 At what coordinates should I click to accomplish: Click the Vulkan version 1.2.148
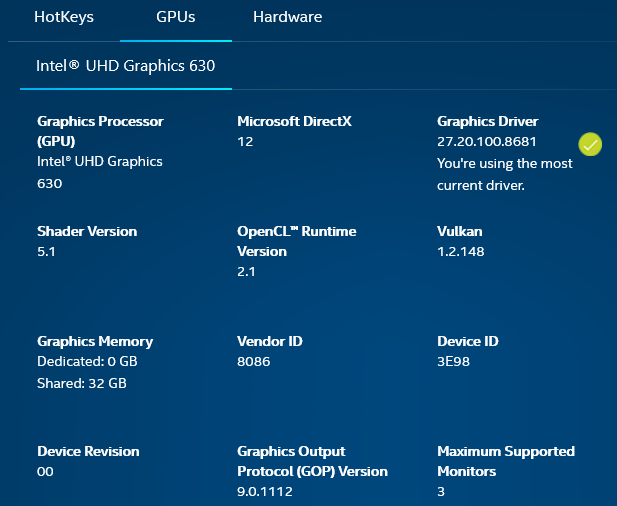461,252
